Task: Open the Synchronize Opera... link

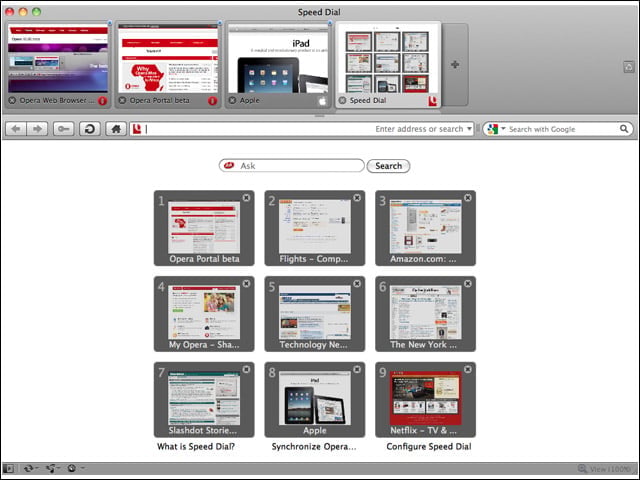Action: pyautogui.click(x=314, y=447)
